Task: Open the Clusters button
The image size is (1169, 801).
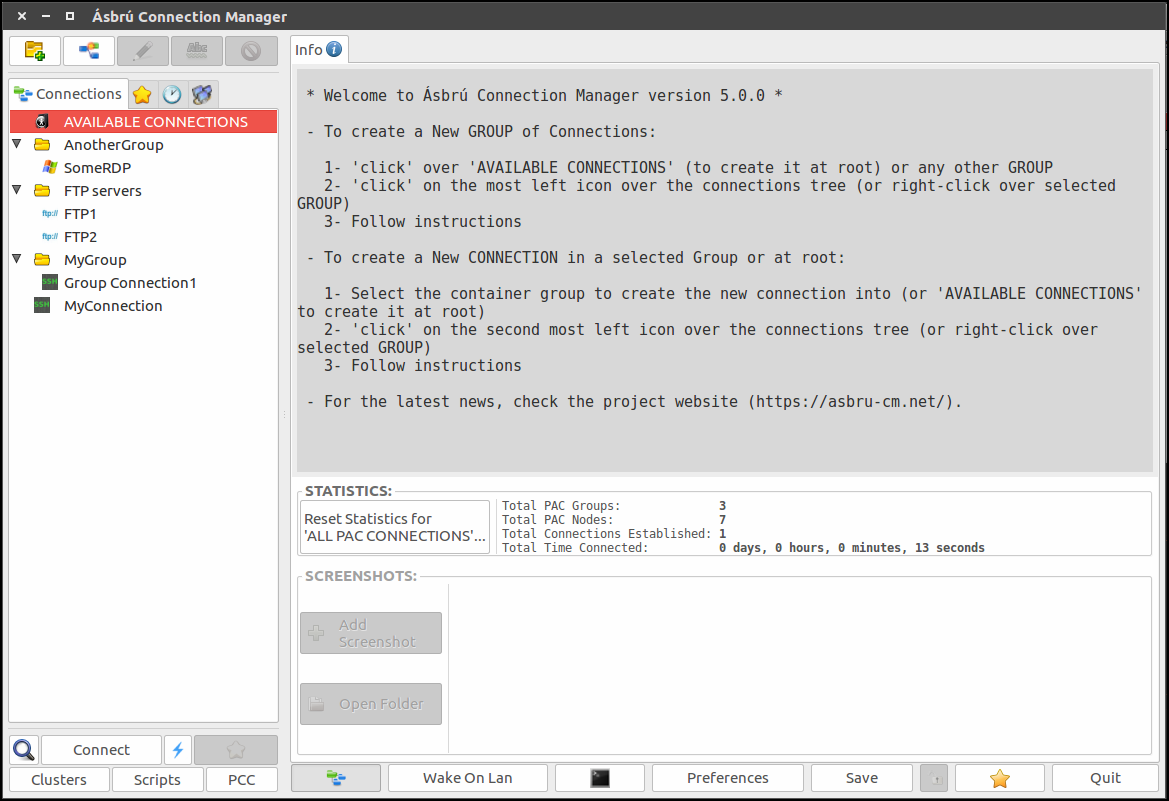Action: (x=59, y=779)
